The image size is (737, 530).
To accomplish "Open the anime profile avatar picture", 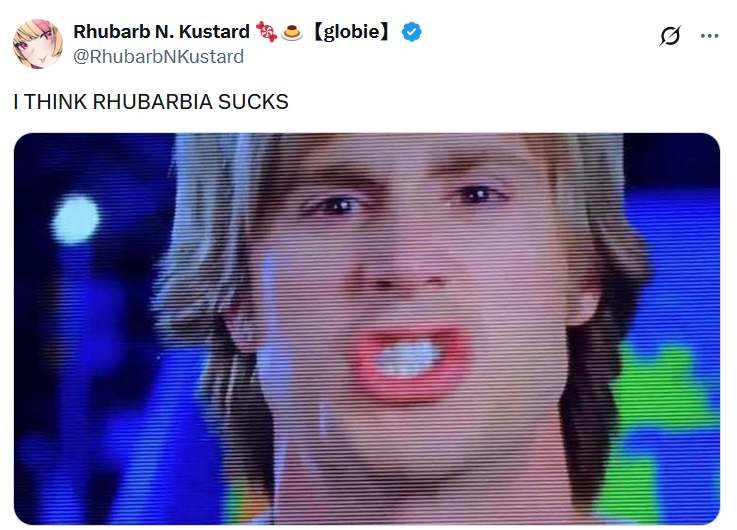I will 38,44.
